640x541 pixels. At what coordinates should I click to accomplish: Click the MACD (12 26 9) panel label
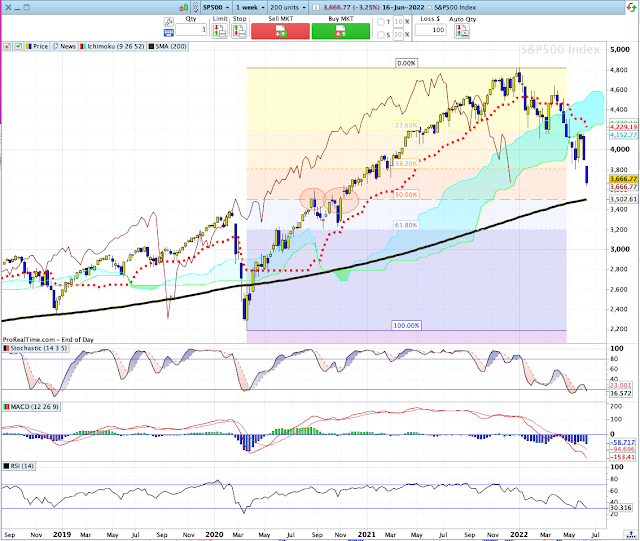tap(31, 407)
